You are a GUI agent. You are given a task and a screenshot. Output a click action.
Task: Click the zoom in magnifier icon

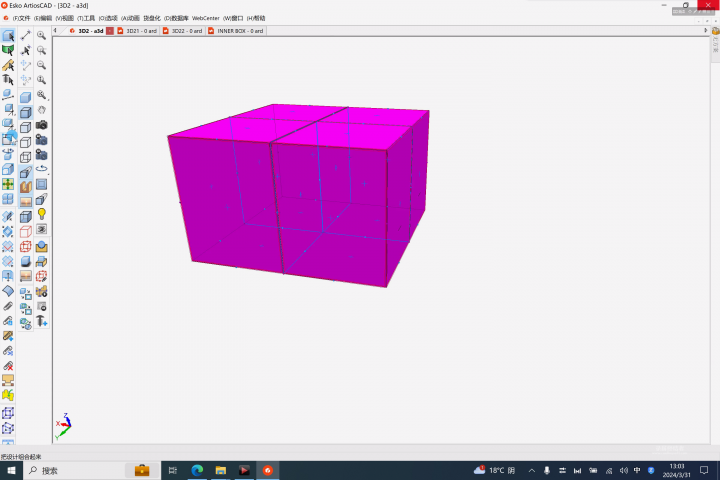point(42,35)
